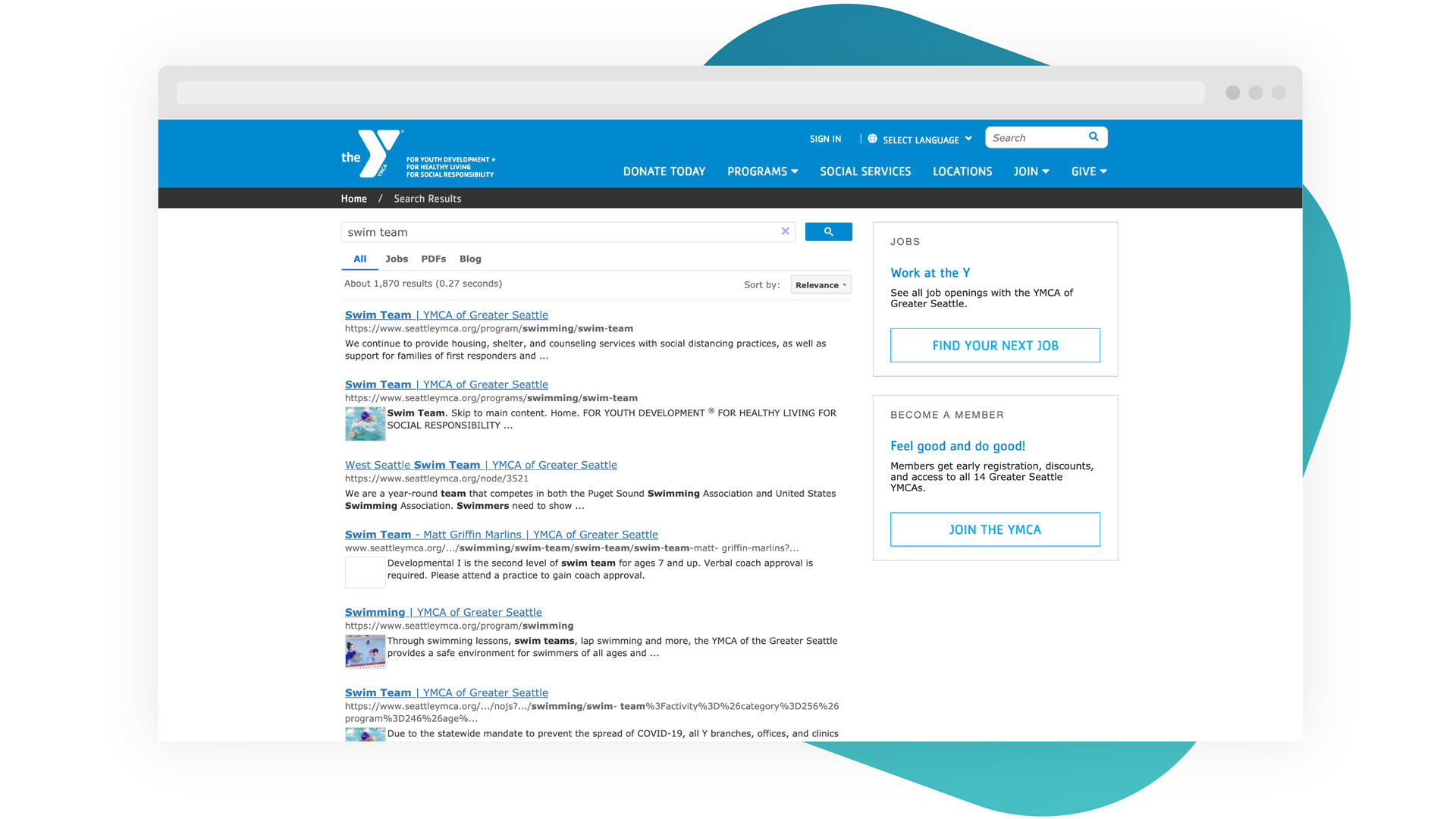This screenshot has width=1456, height=819.
Task: Click JOIN THE YMCA button
Action: 995,529
